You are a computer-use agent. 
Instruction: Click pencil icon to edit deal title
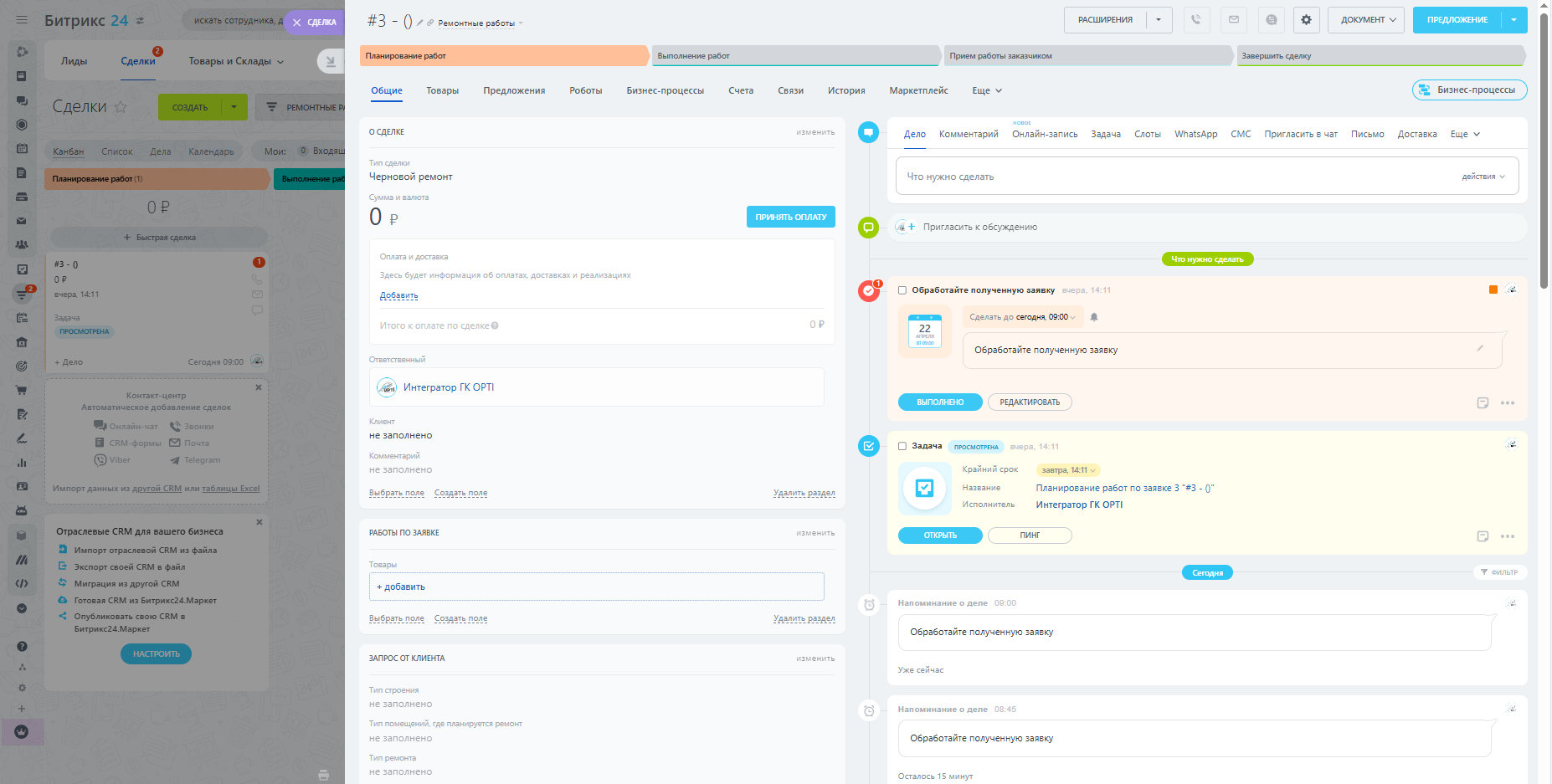click(420, 23)
